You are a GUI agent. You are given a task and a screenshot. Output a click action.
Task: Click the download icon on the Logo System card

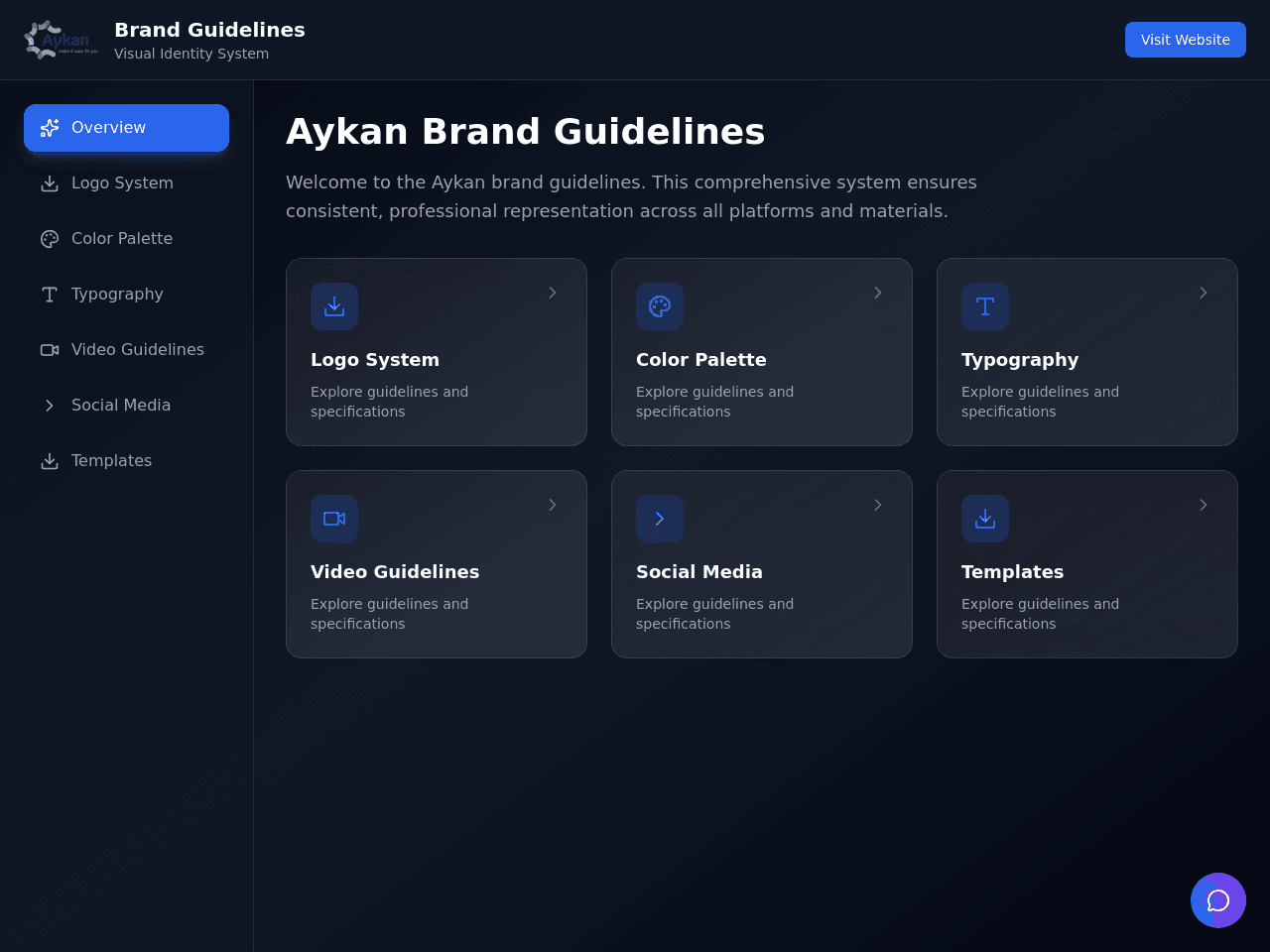pos(334,306)
